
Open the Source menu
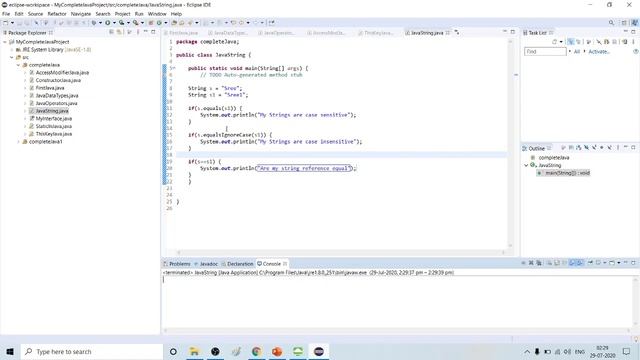coord(35,14)
